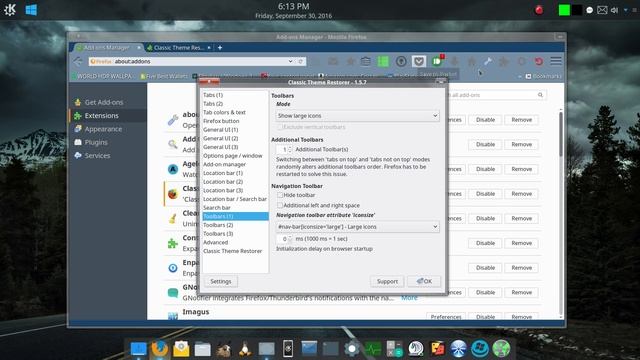Screen dimensions: 640x360
Task: Enable the Hide toolbar checkbox
Action: tap(280, 195)
